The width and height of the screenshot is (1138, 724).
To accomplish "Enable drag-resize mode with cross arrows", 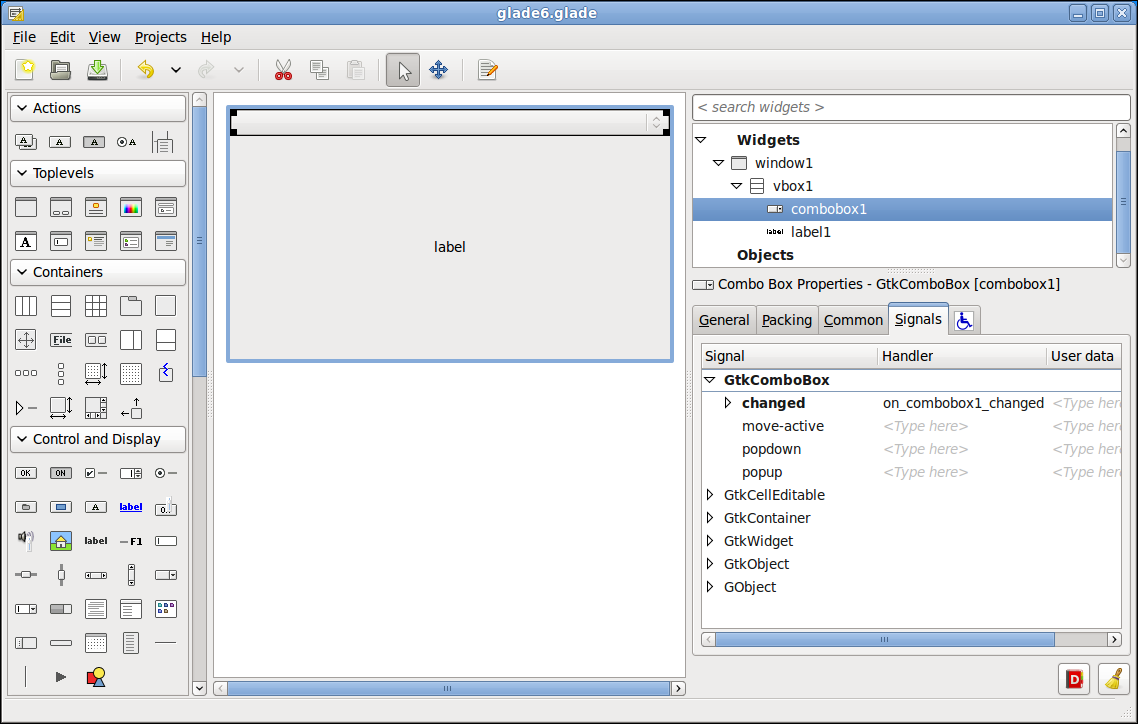I will pos(438,70).
